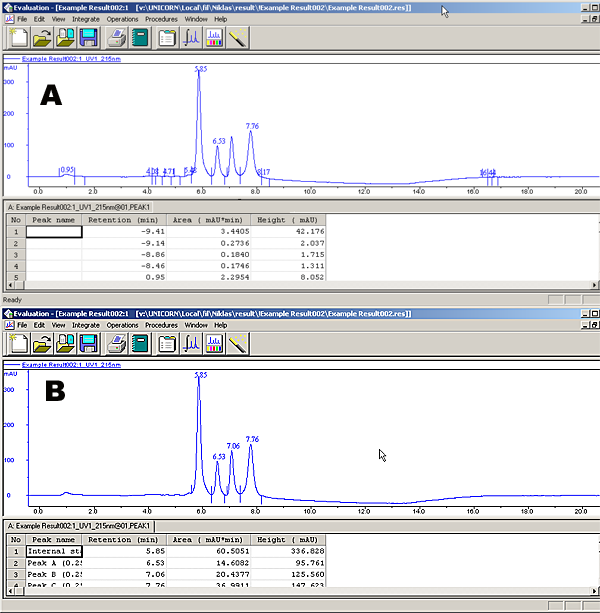
Task: Click the magic wand icon in bottom window B
Action: 239,345
